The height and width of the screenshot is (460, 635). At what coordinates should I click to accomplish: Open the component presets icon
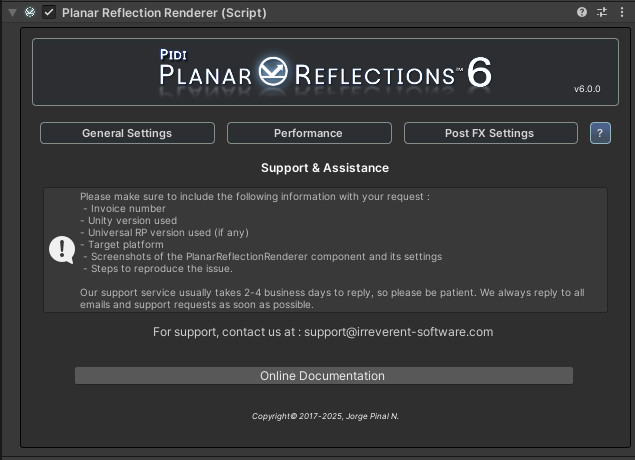click(x=602, y=12)
